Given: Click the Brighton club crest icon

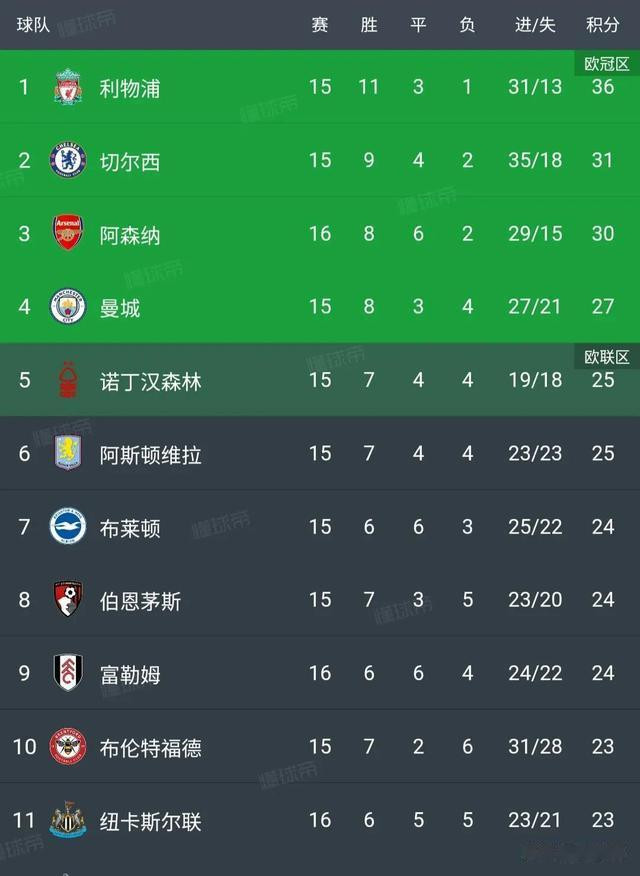Looking at the screenshot, I should coord(68,527).
